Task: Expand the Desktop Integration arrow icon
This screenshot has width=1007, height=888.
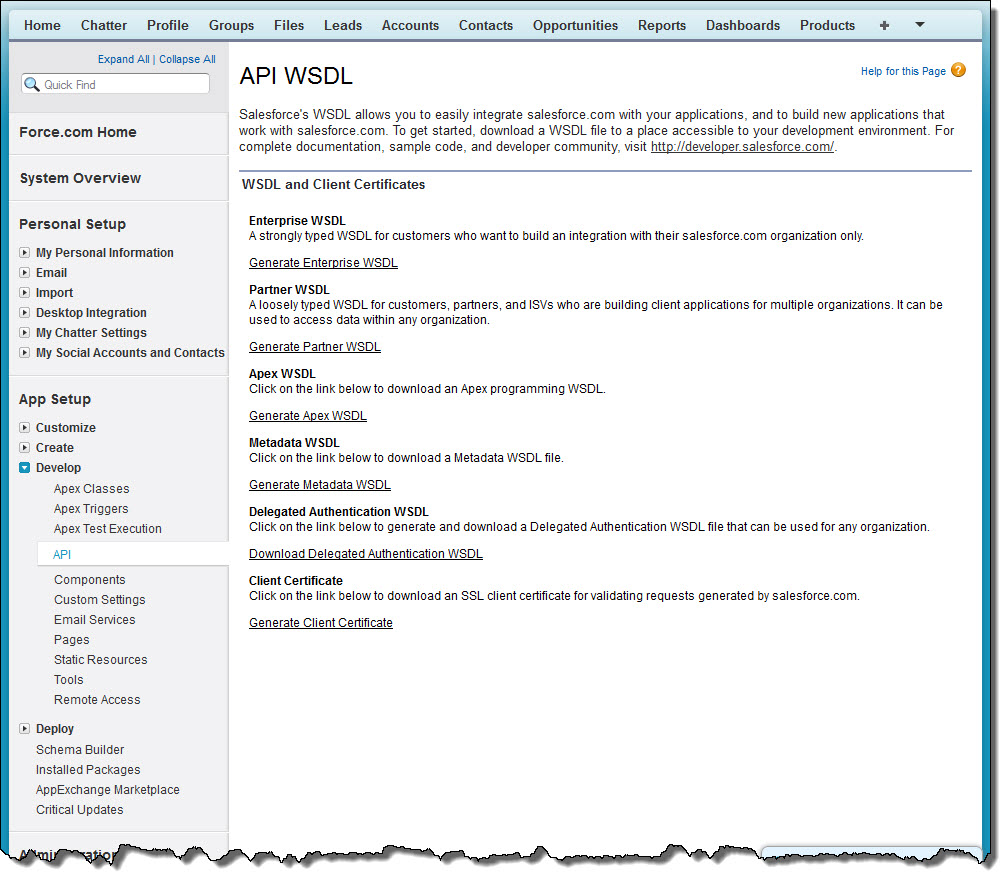Action: point(24,312)
